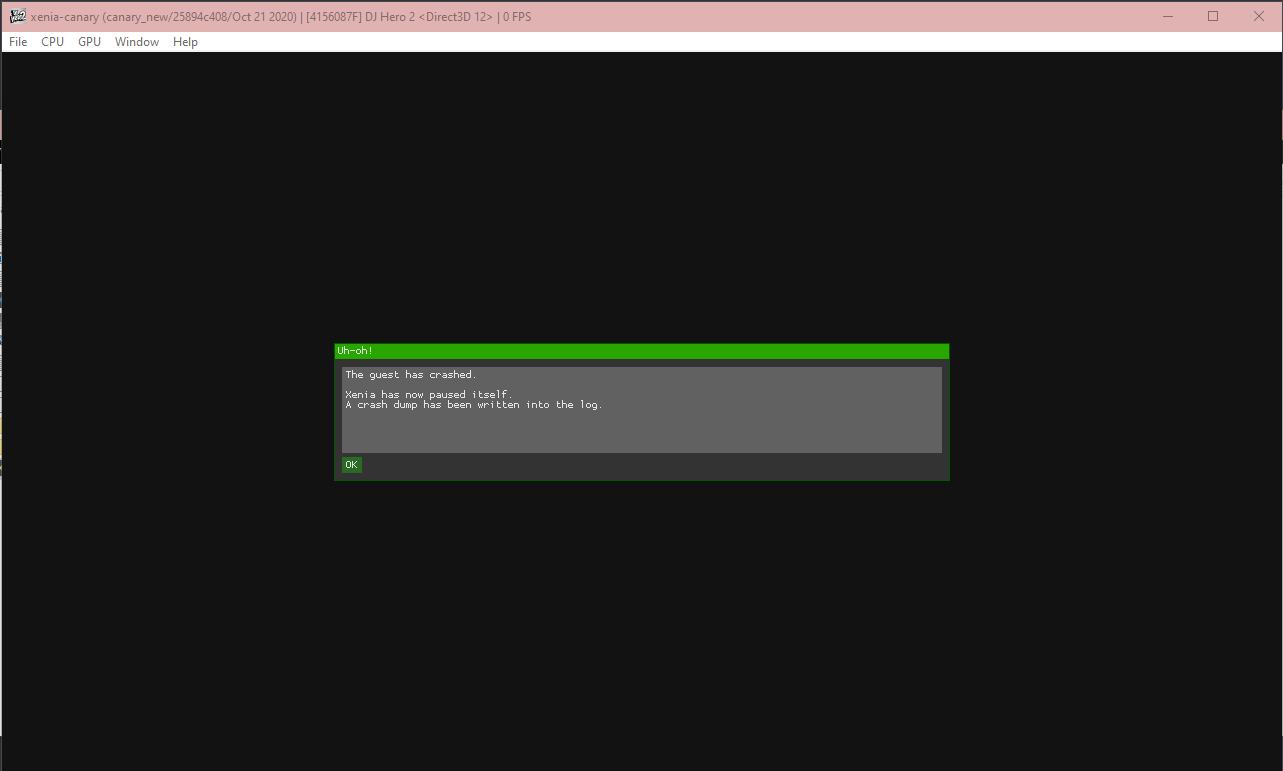Open the Help menu

pyautogui.click(x=185, y=42)
